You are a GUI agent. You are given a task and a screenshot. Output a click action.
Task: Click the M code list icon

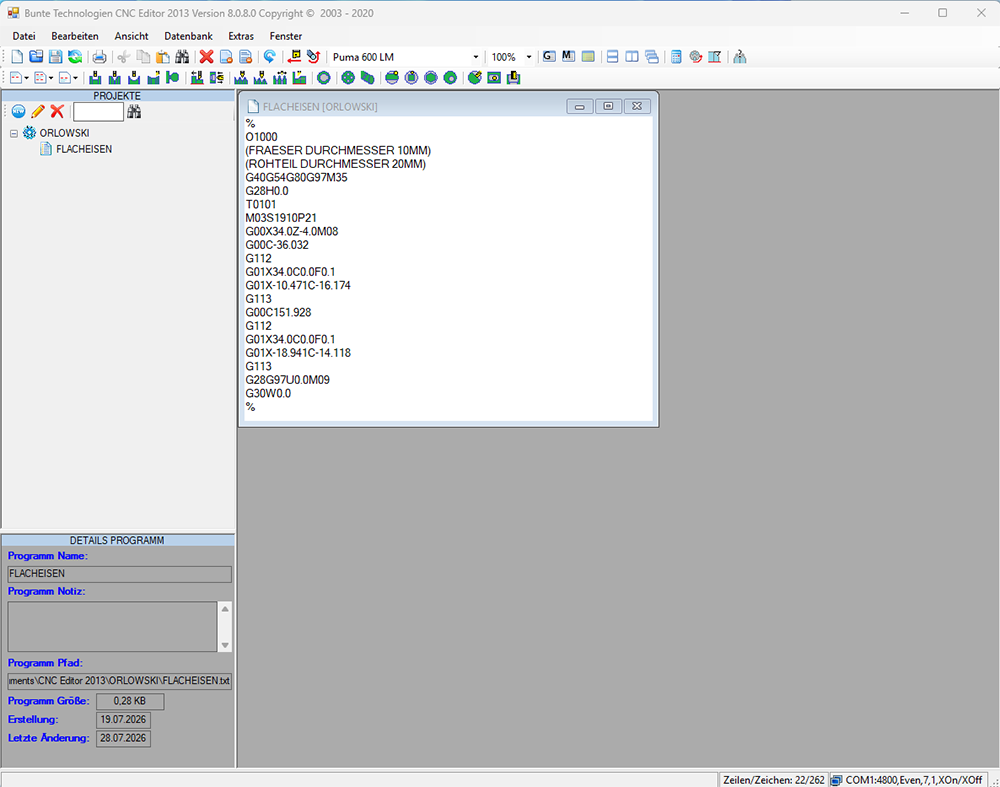(x=568, y=56)
